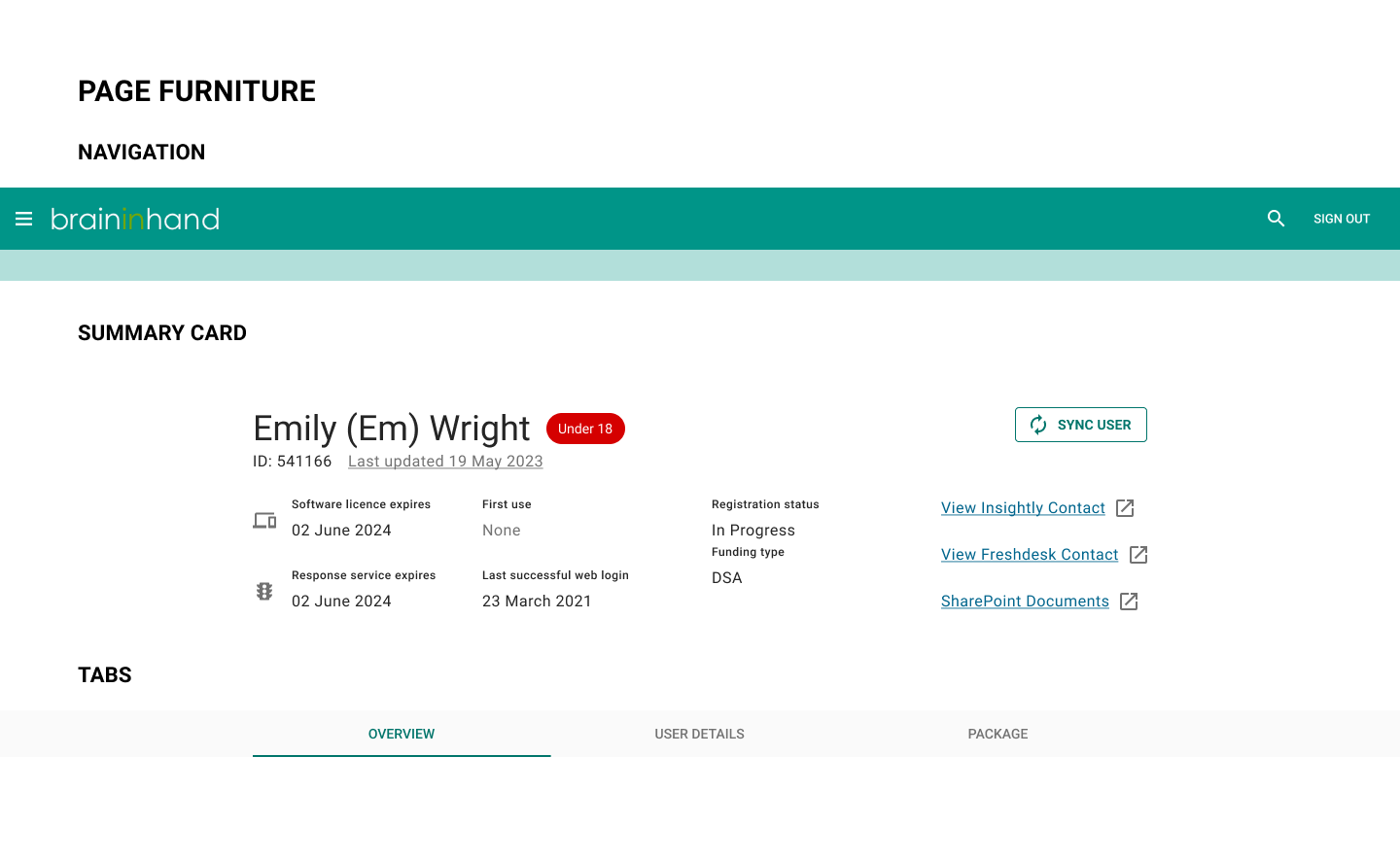Image resolution: width=1400 pixels, height=860 pixels.
Task: Open search via magnifier icon
Action: click(1277, 219)
